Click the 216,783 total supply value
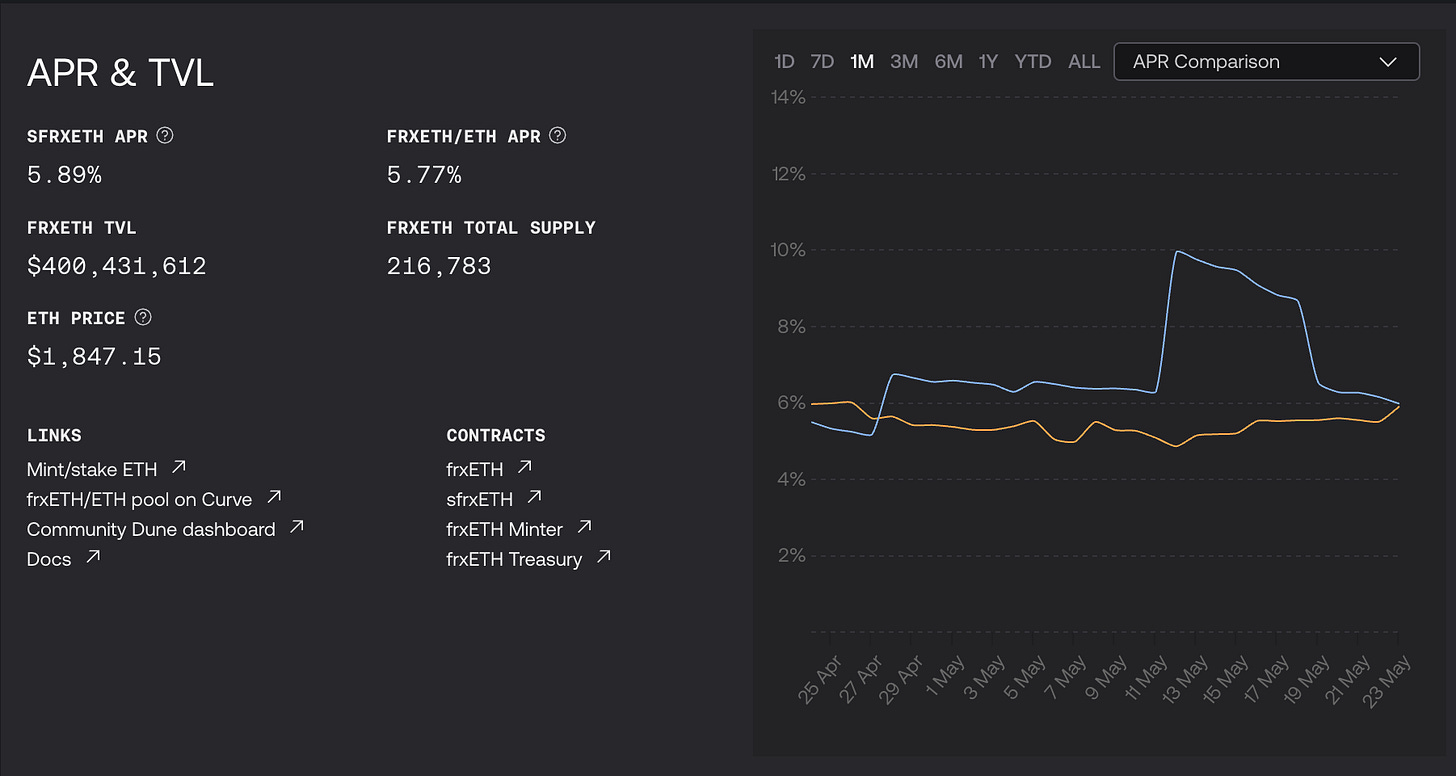Viewport: 1456px width, 776px height. [x=439, y=266]
